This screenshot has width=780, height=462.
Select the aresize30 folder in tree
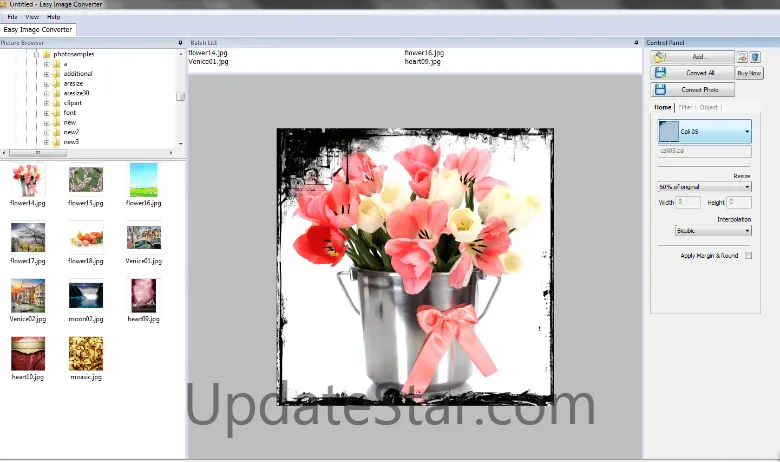coord(76,93)
